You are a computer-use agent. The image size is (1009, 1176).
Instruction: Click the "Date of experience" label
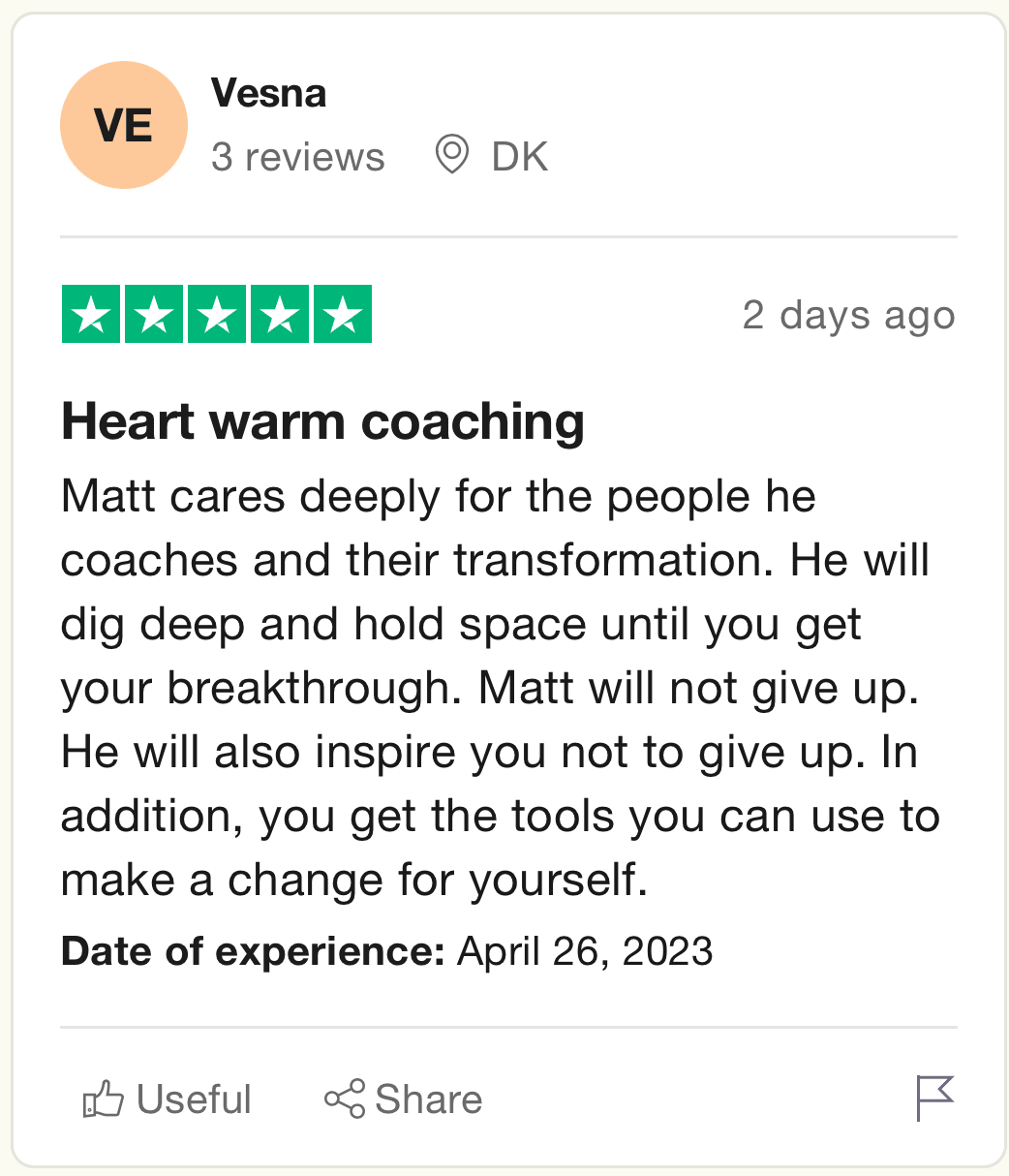pos(253,951)
